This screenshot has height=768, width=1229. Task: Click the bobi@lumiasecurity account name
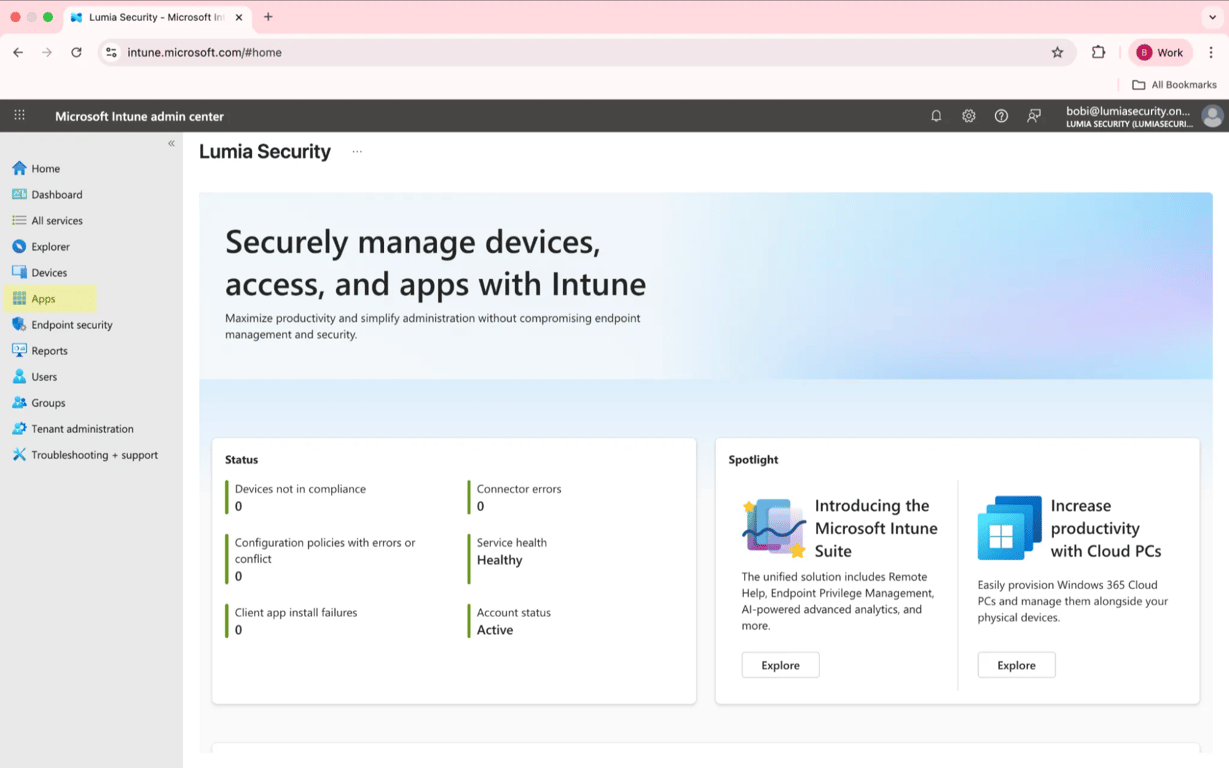point(1128,111)
